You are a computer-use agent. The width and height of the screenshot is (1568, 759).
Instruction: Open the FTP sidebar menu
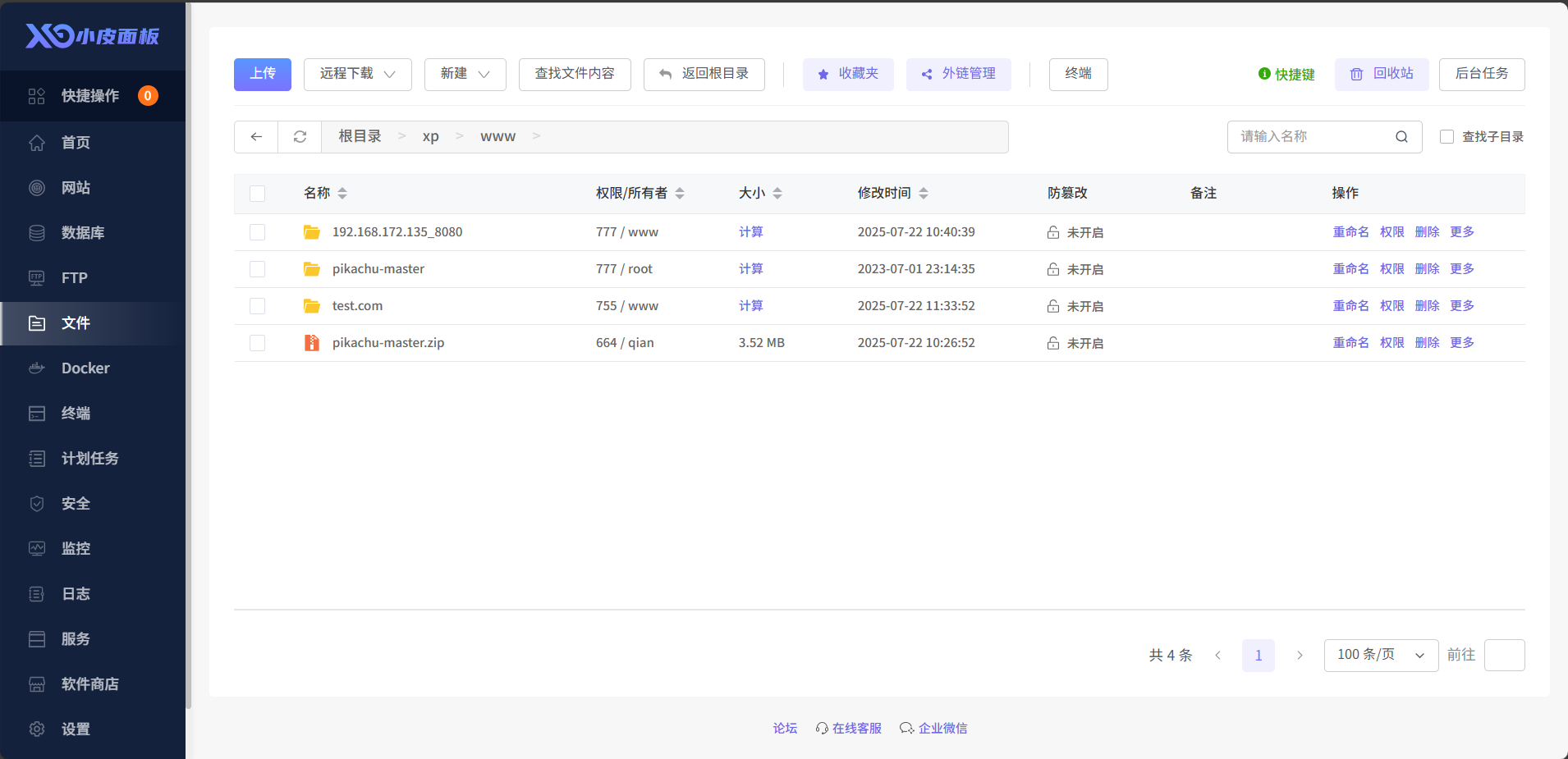pyautogui.click(x=93, y=278)
